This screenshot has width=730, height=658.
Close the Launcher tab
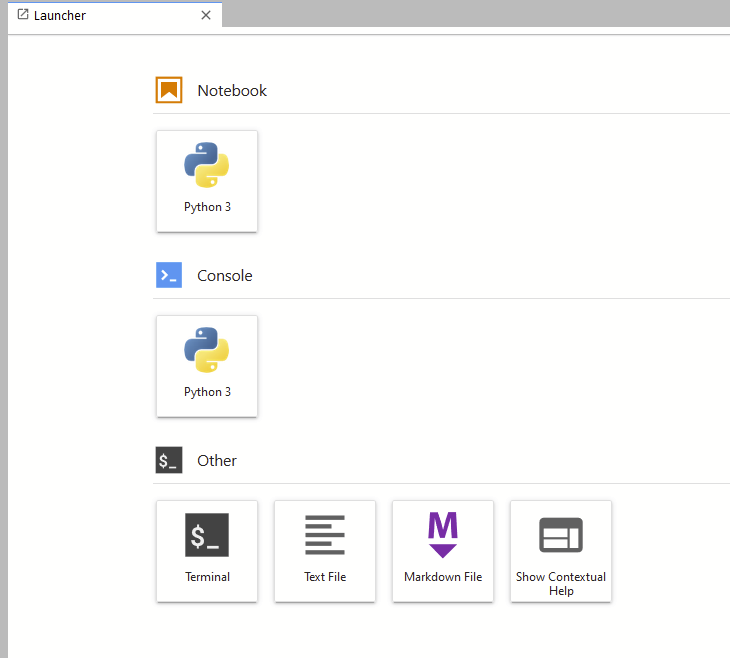click(x=206, y=15)
